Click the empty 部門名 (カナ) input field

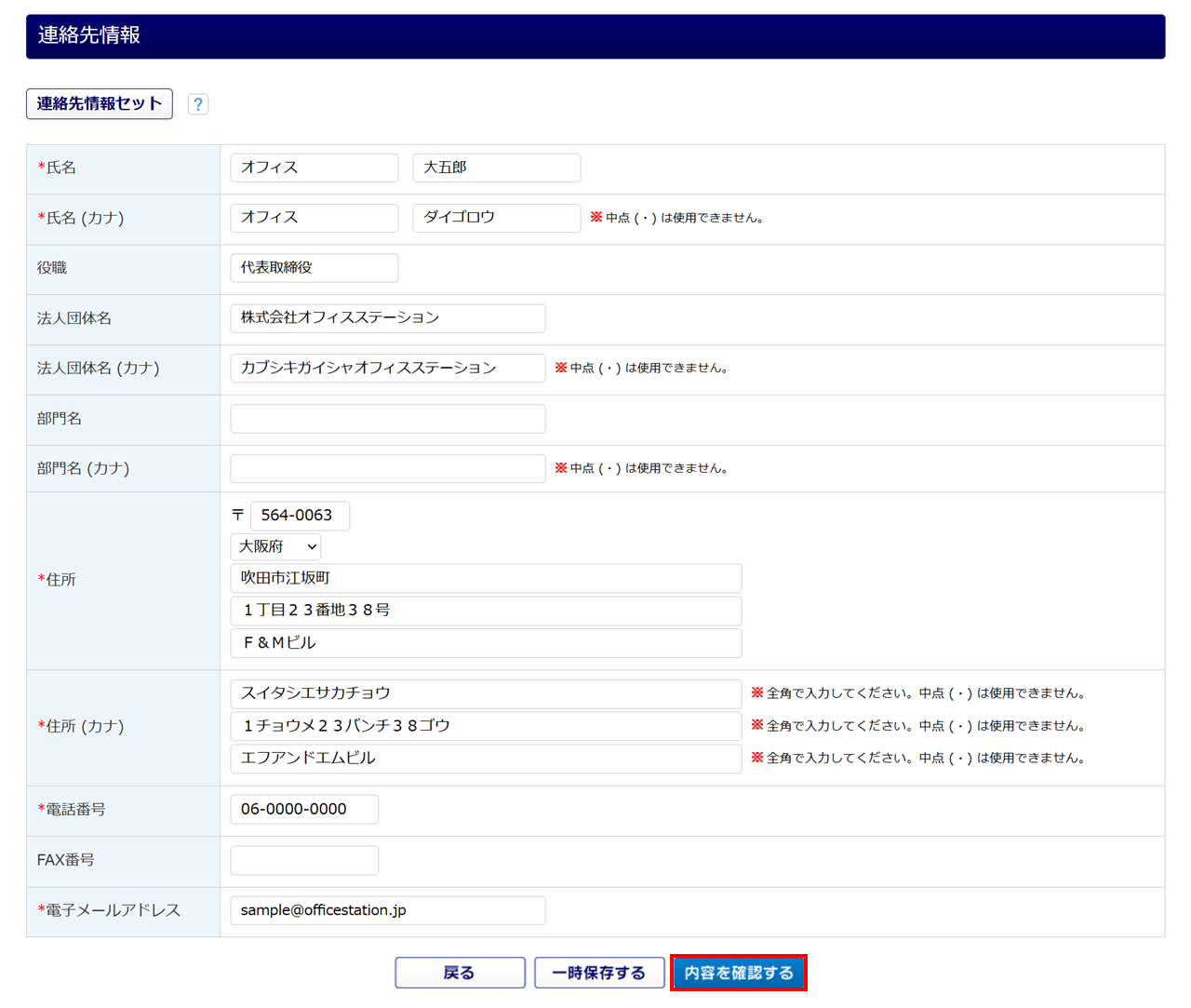pos(387,468)
